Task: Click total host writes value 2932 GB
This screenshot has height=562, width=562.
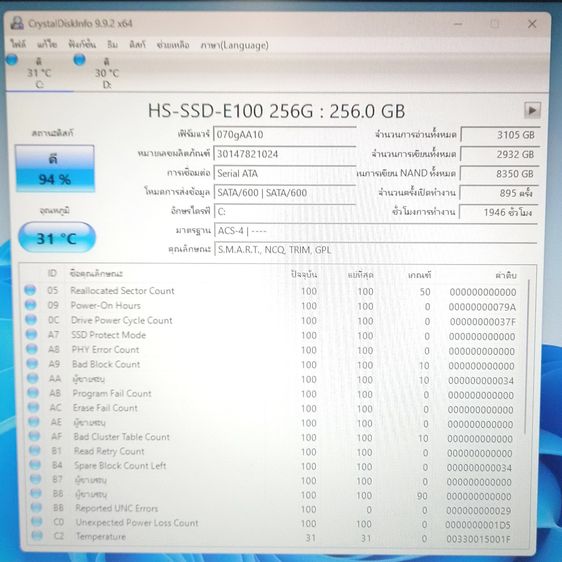Action: (x=500, y=154)
